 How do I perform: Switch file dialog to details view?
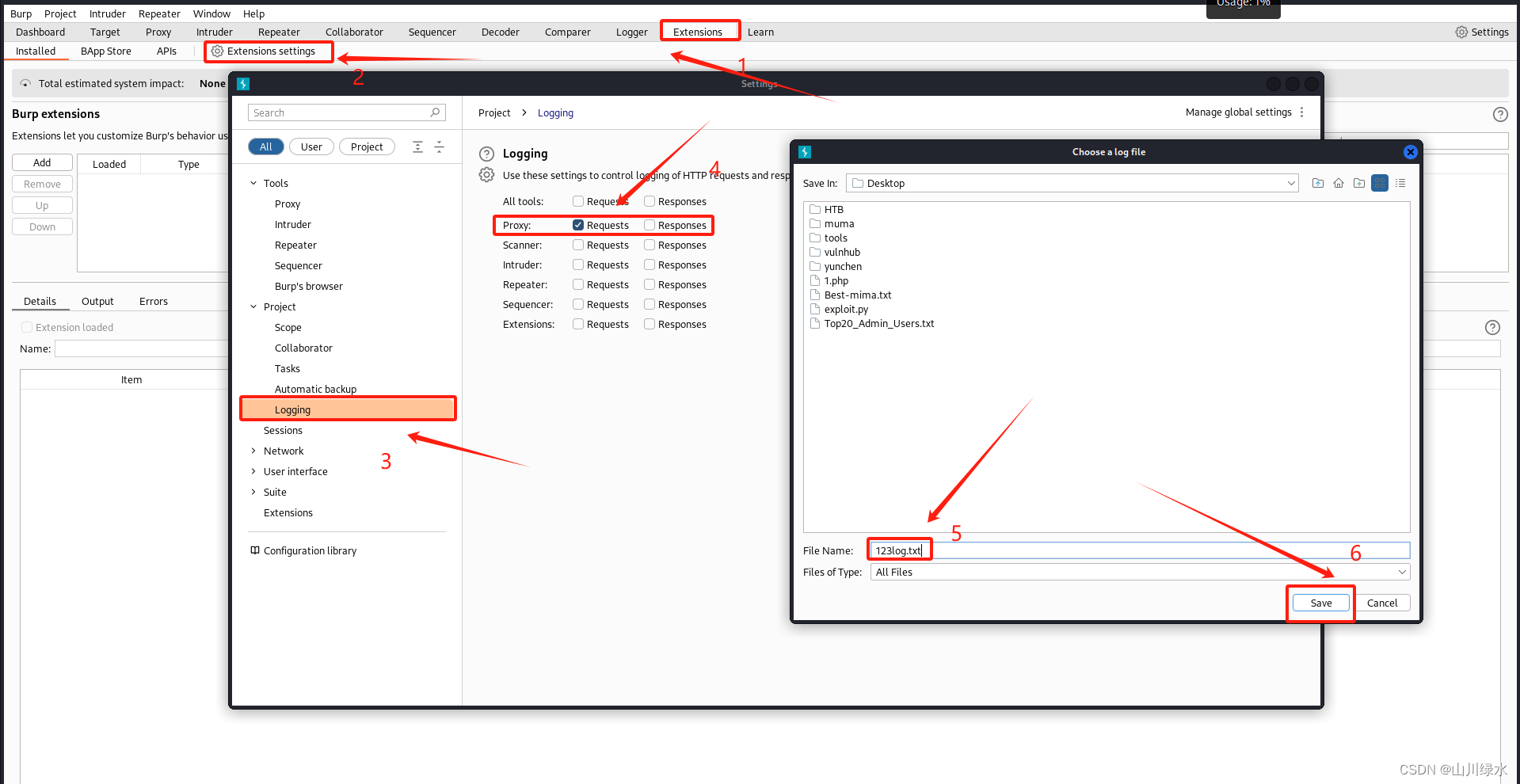tap(1400, 183)
